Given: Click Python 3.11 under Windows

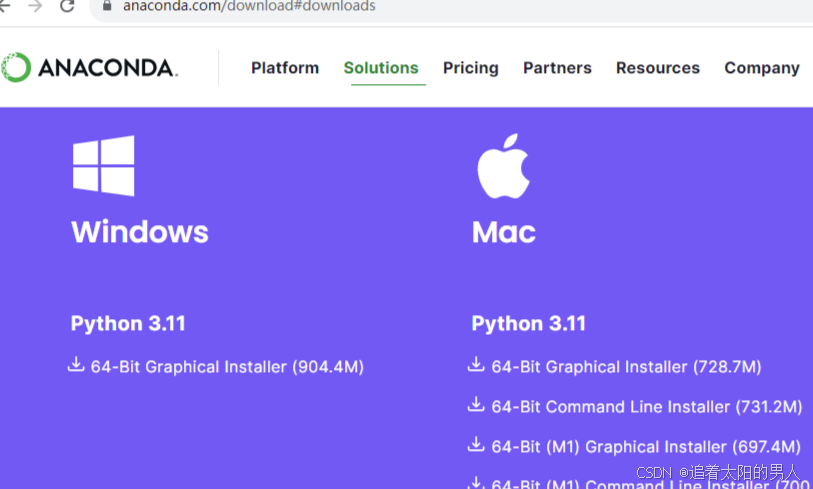Looking at the screenshot, I should point(128,324).
